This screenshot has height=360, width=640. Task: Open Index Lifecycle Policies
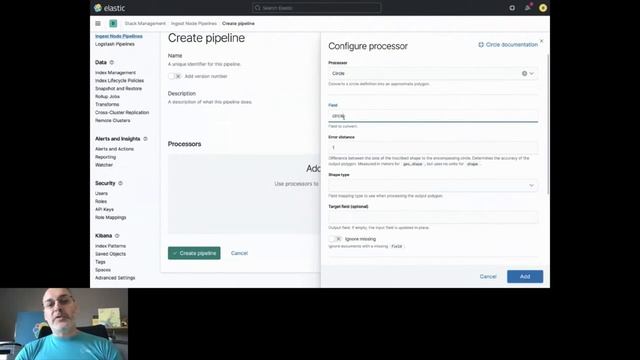[x=120, y=80]
